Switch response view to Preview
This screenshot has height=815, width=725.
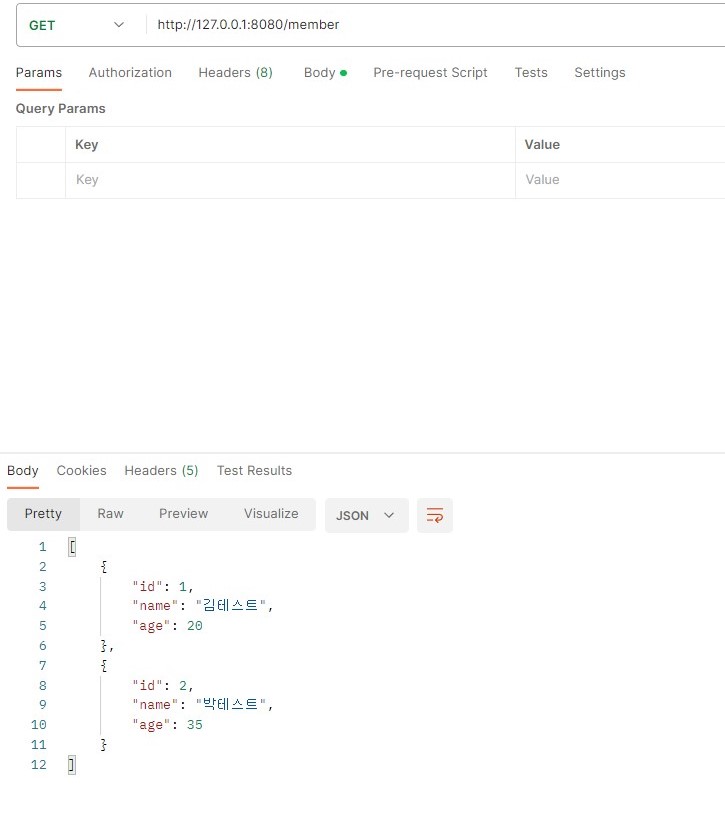183,514
